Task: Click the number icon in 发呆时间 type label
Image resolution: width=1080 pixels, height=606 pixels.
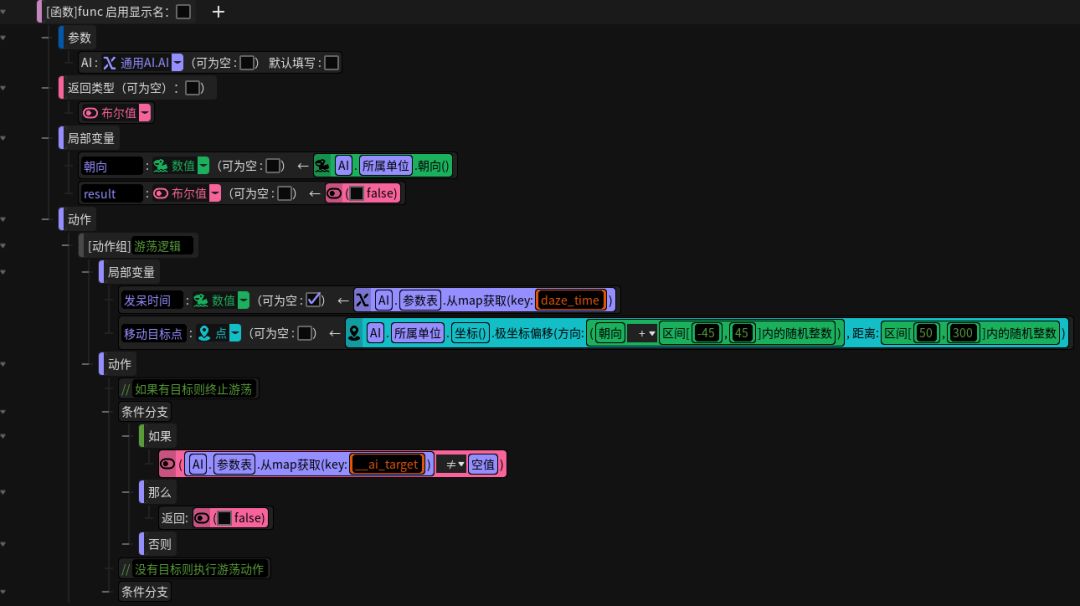Action: 200,300
